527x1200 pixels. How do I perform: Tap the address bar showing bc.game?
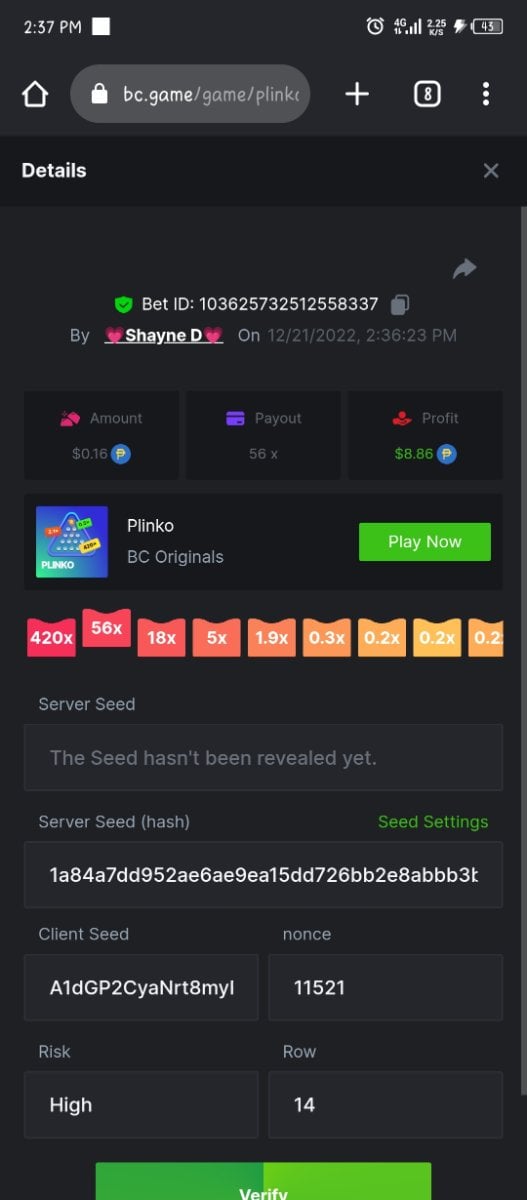(190, 94)
